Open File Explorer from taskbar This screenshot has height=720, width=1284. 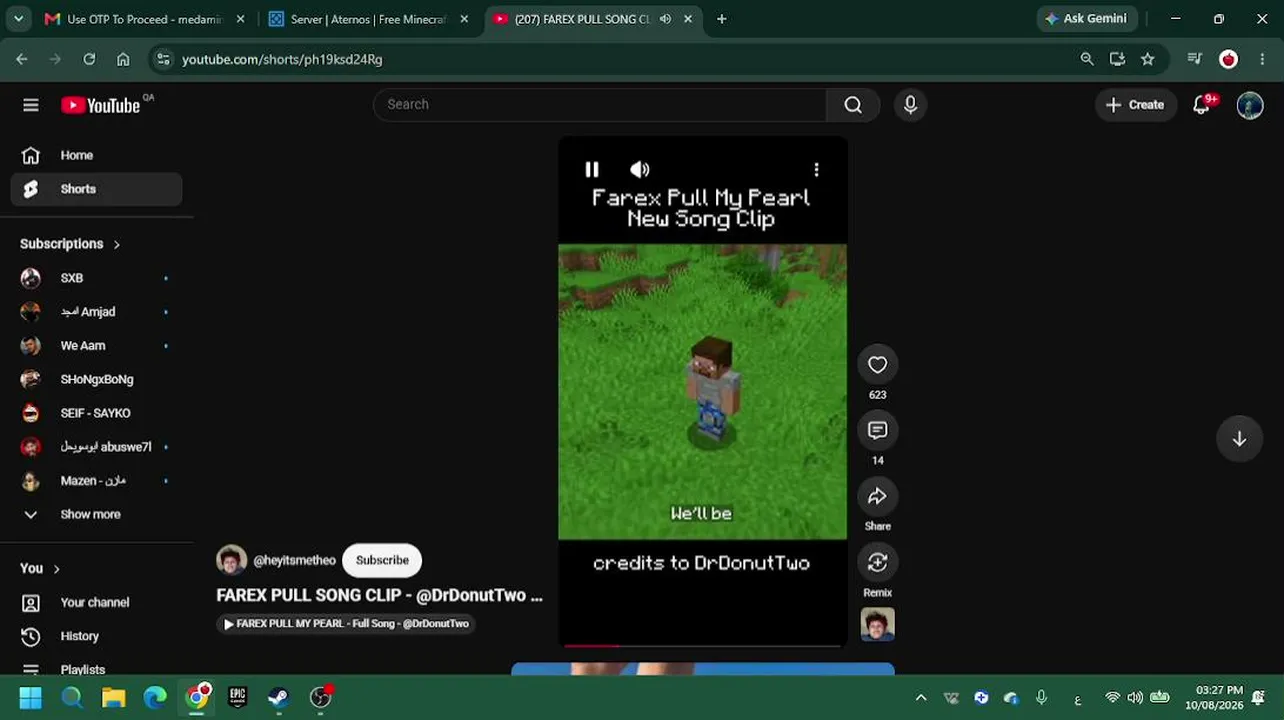point(113,697)
